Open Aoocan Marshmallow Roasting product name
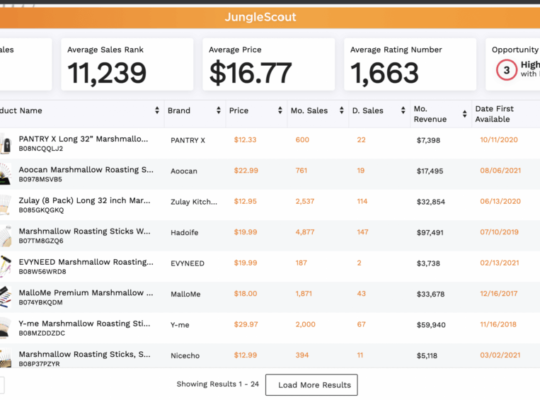The height and width of the screenshot is (400, 540). 86,170
